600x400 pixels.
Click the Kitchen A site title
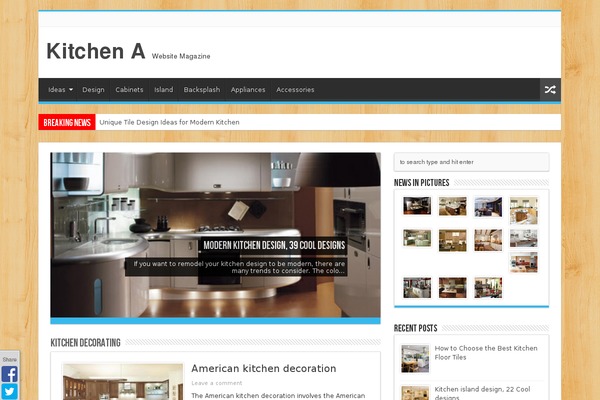96,51
